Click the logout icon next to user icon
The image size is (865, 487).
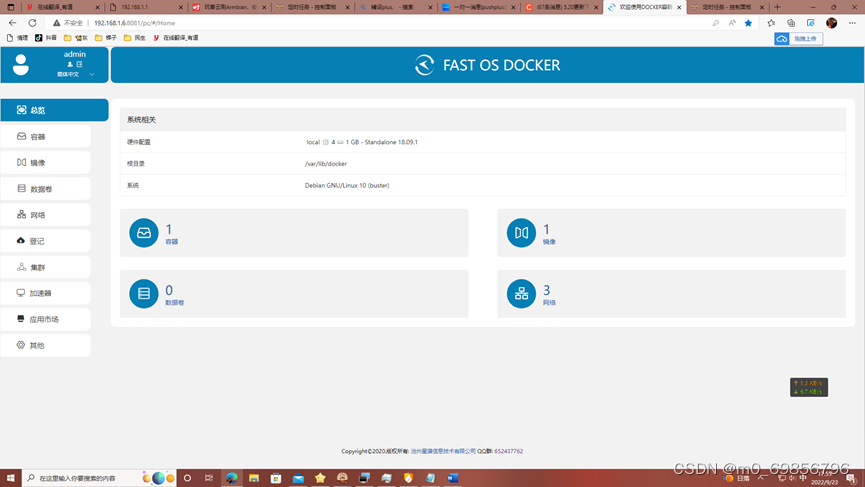point(79,65)
